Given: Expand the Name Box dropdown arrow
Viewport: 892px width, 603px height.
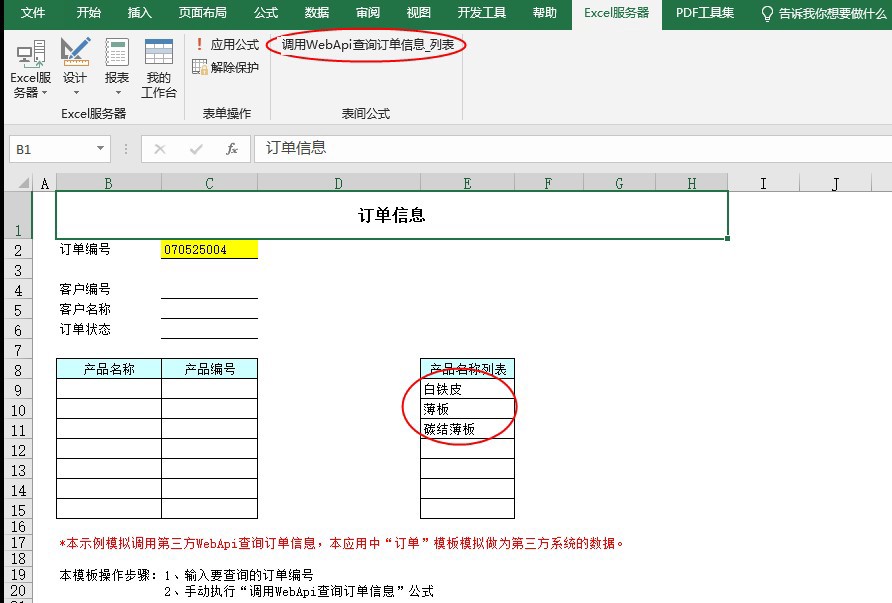Looking at the screenshot, I should click(x=100, y=149).
